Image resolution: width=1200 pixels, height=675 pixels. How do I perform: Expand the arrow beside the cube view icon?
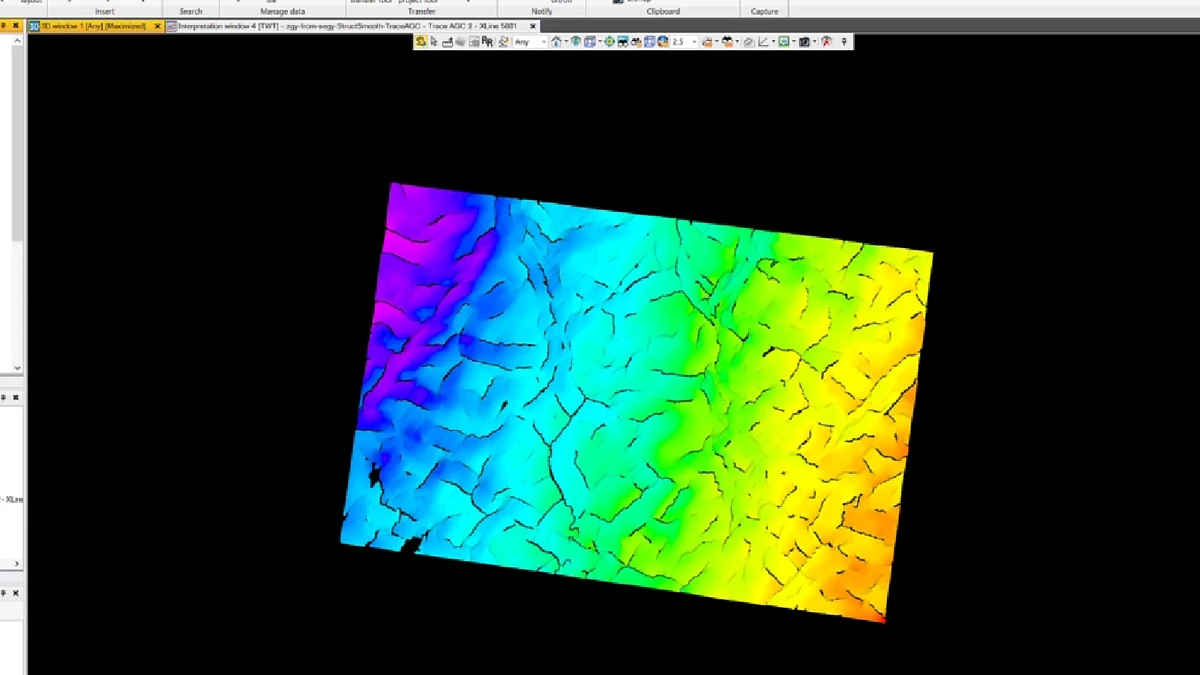tap(600, 42)
